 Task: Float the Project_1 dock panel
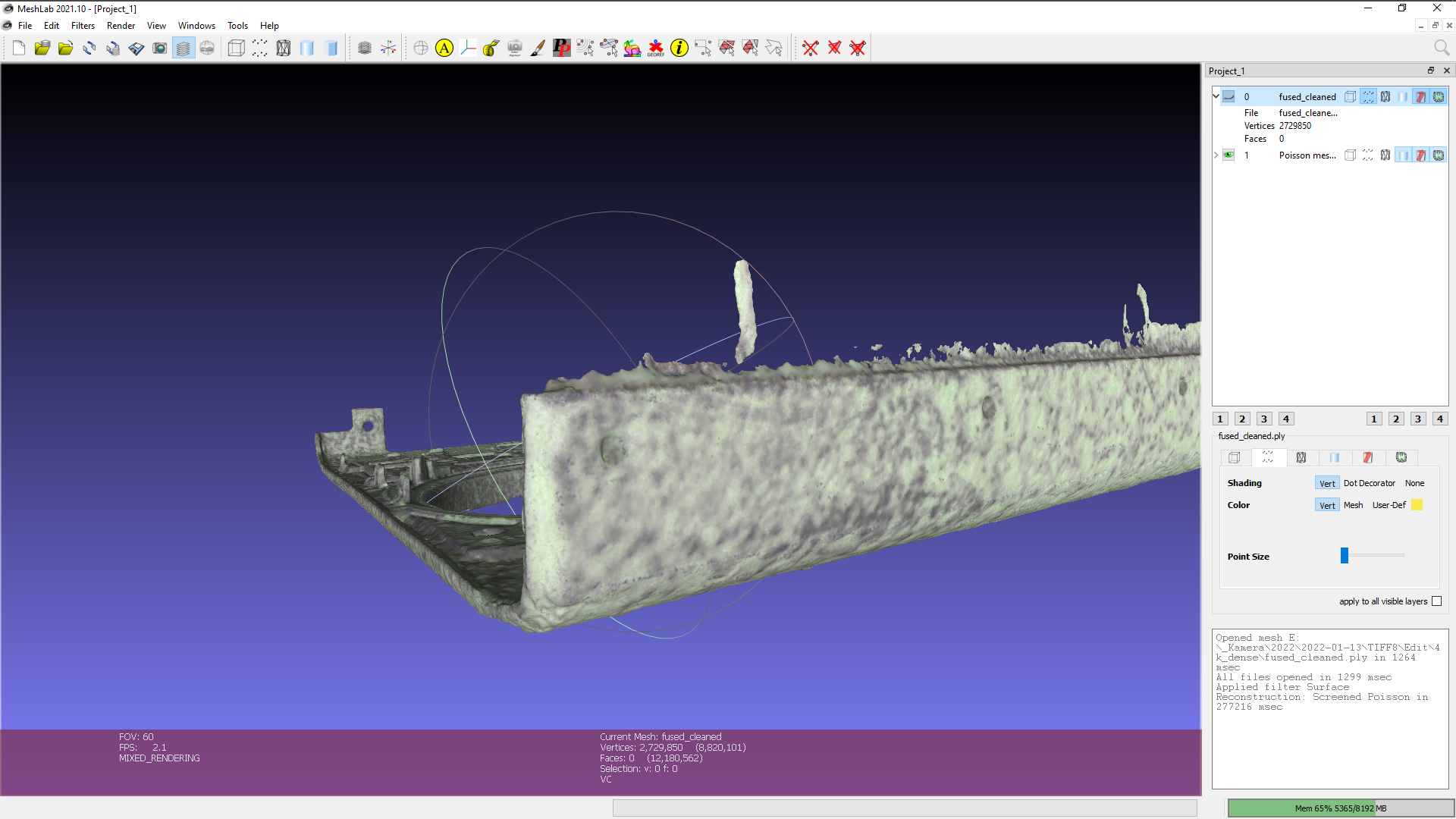coord(1431,71)
